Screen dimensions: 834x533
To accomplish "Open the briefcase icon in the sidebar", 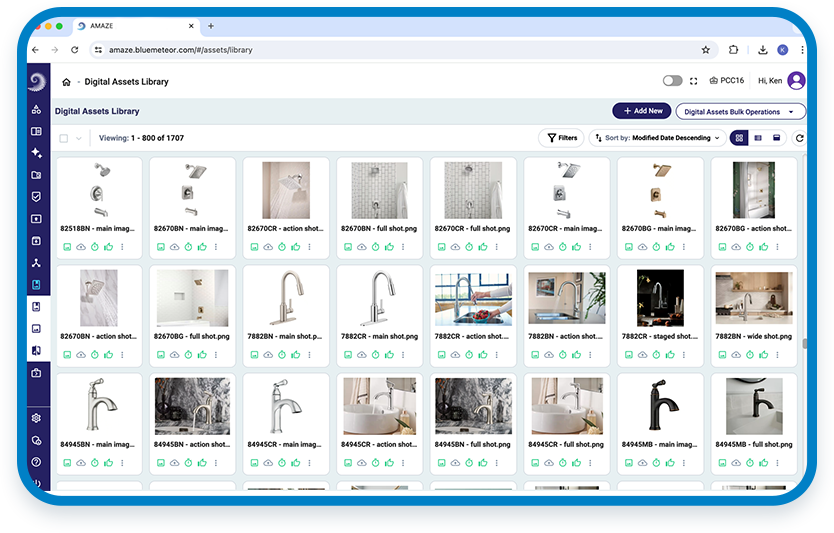I will (36, 373).
